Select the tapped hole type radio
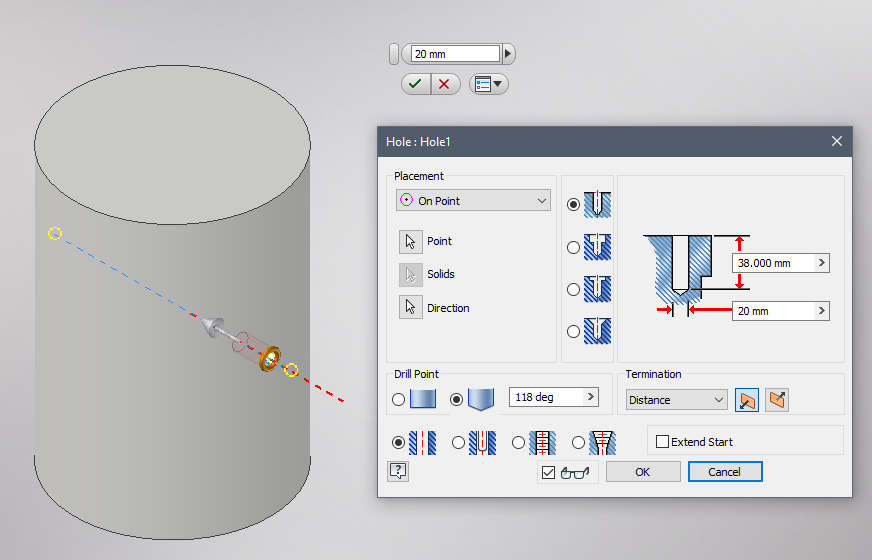The image size is (872, 560). (x=518, y=443)
